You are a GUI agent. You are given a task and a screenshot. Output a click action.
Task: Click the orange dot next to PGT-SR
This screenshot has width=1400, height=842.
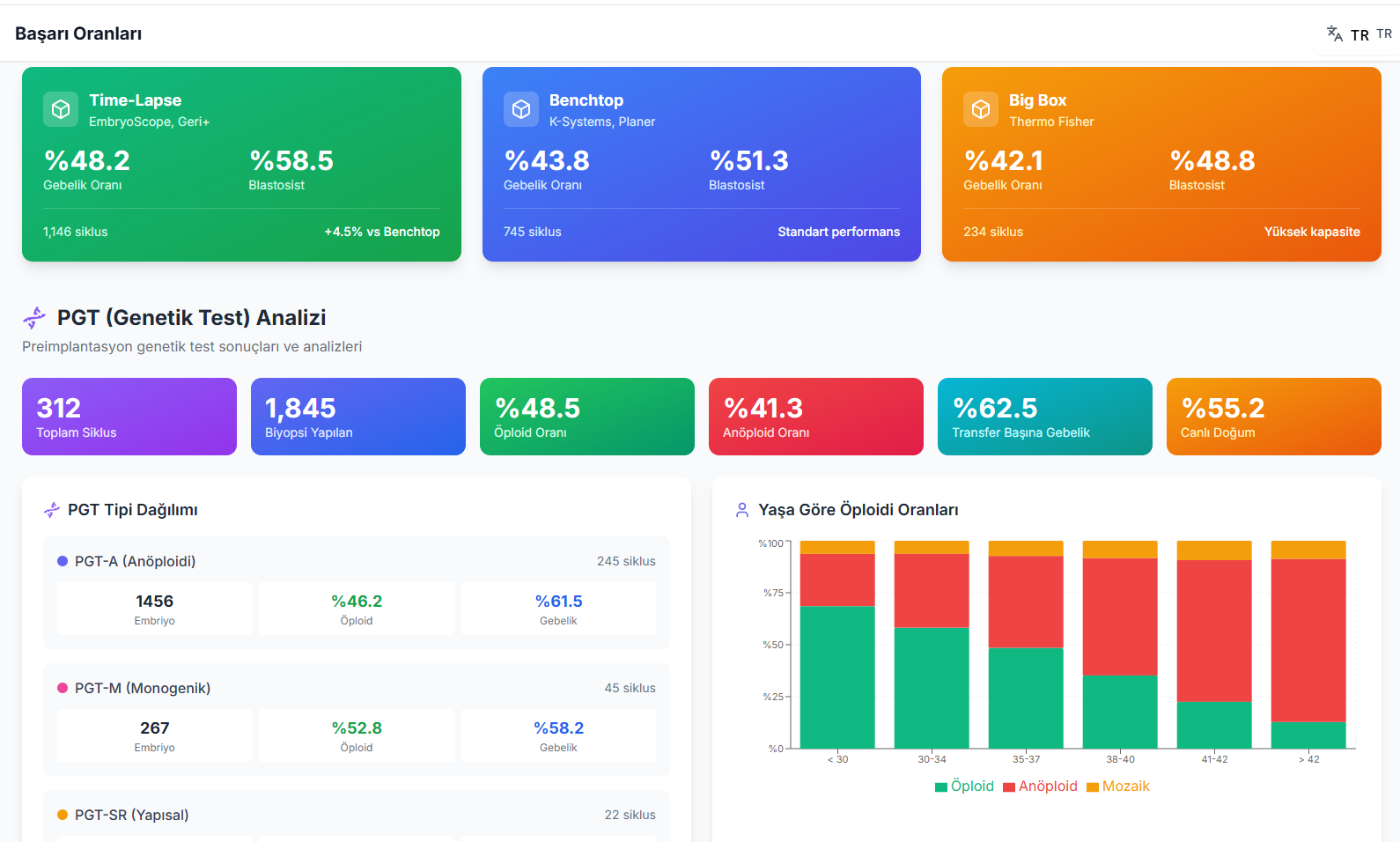(x=63, y=815)
